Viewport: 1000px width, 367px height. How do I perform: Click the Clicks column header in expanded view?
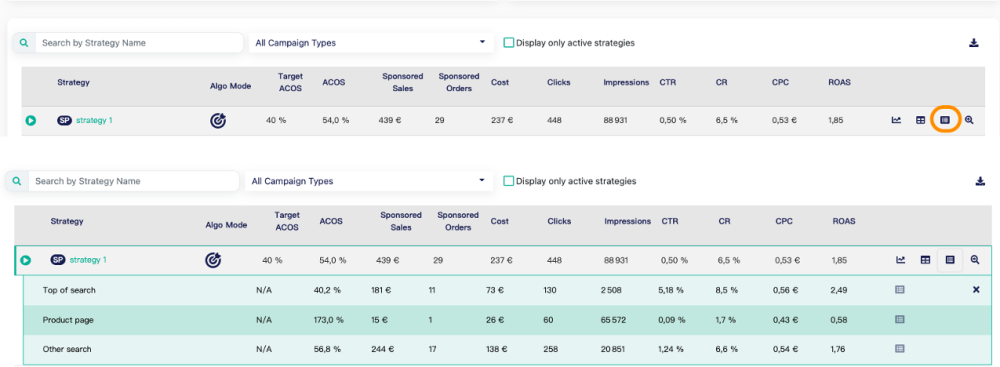pyautogui.click(x=559, y=221)
